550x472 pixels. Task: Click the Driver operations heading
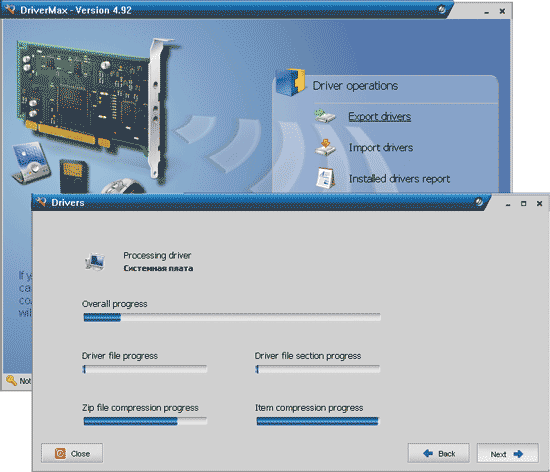(355, 86)
